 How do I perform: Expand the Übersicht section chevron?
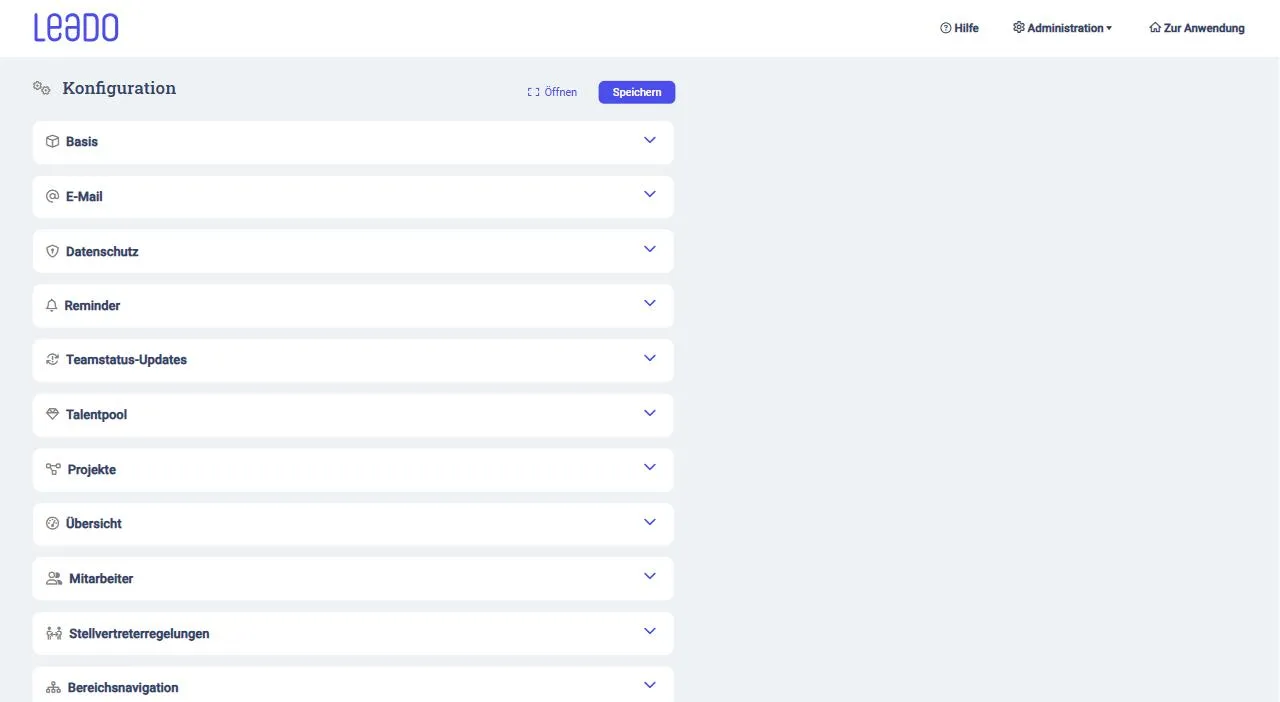[650, 523]
